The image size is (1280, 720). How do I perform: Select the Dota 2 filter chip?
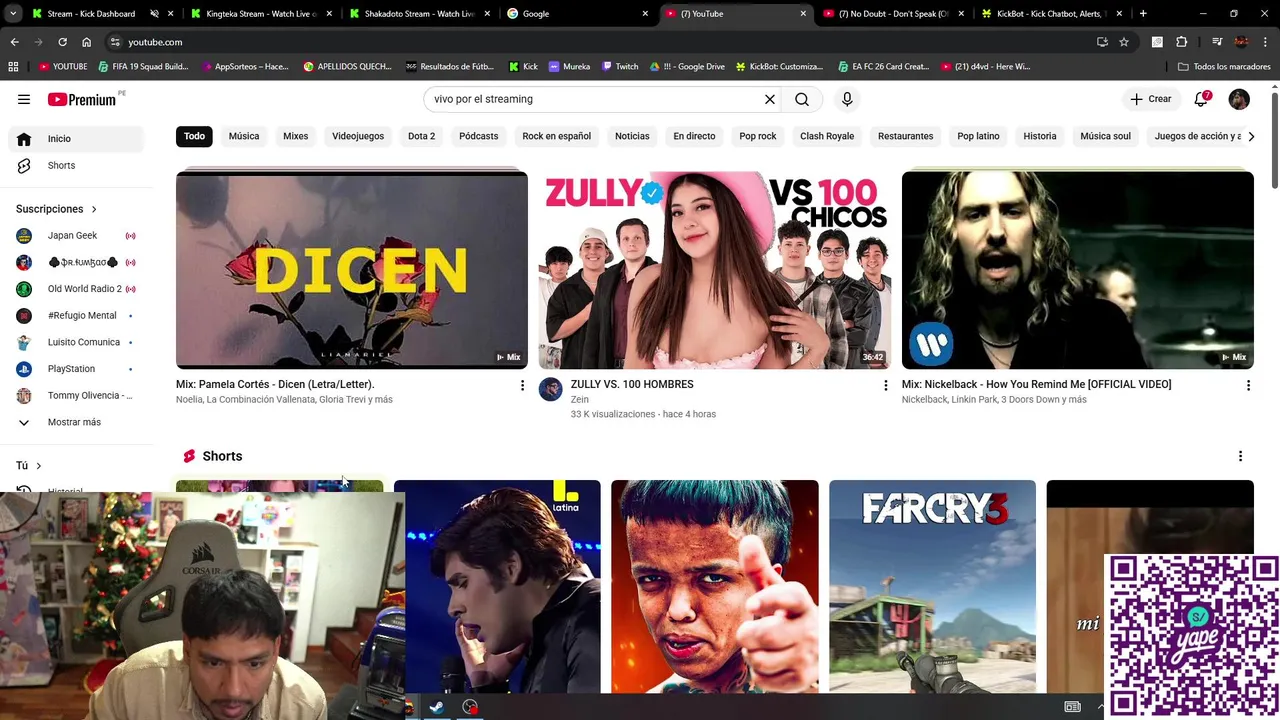[x=421, y=136]
